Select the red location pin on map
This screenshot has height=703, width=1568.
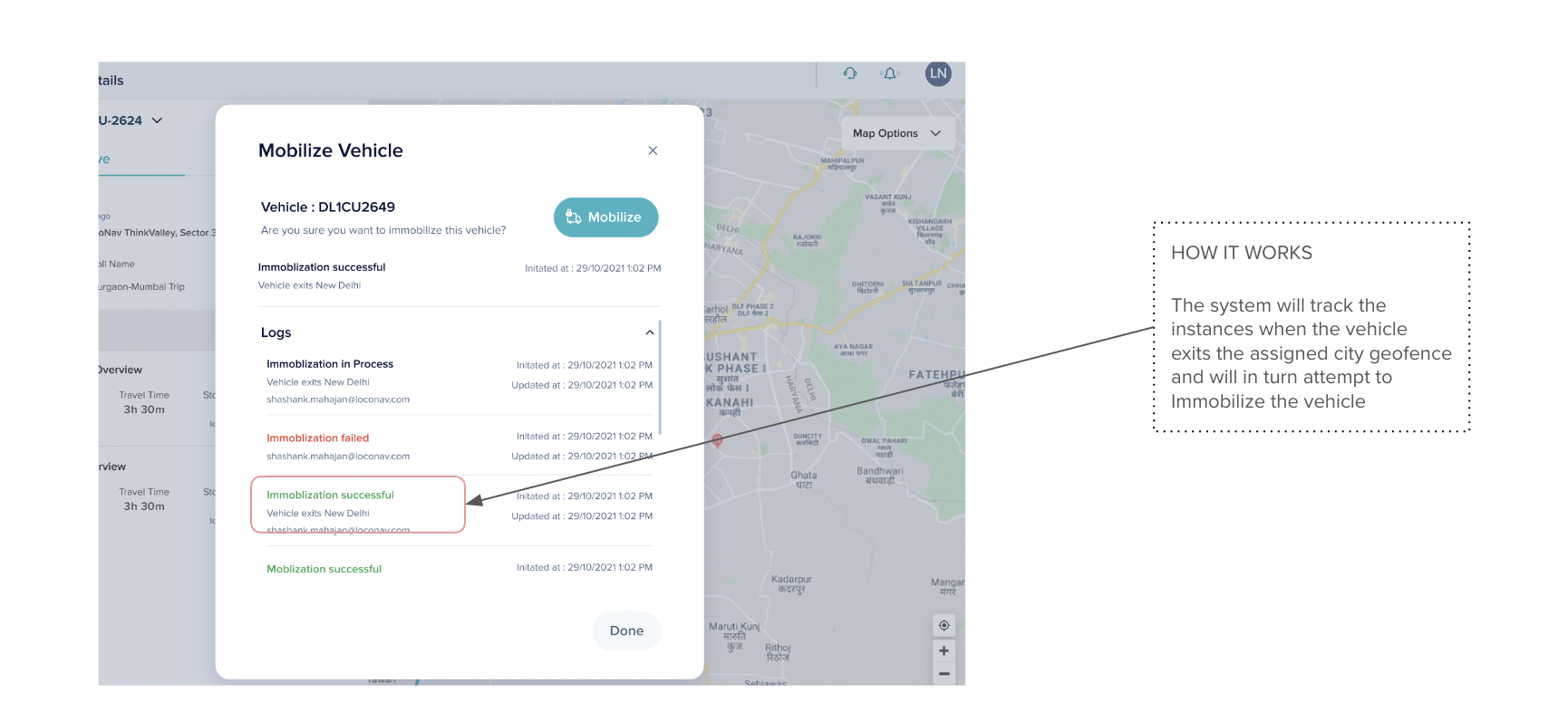pos(717,440)
